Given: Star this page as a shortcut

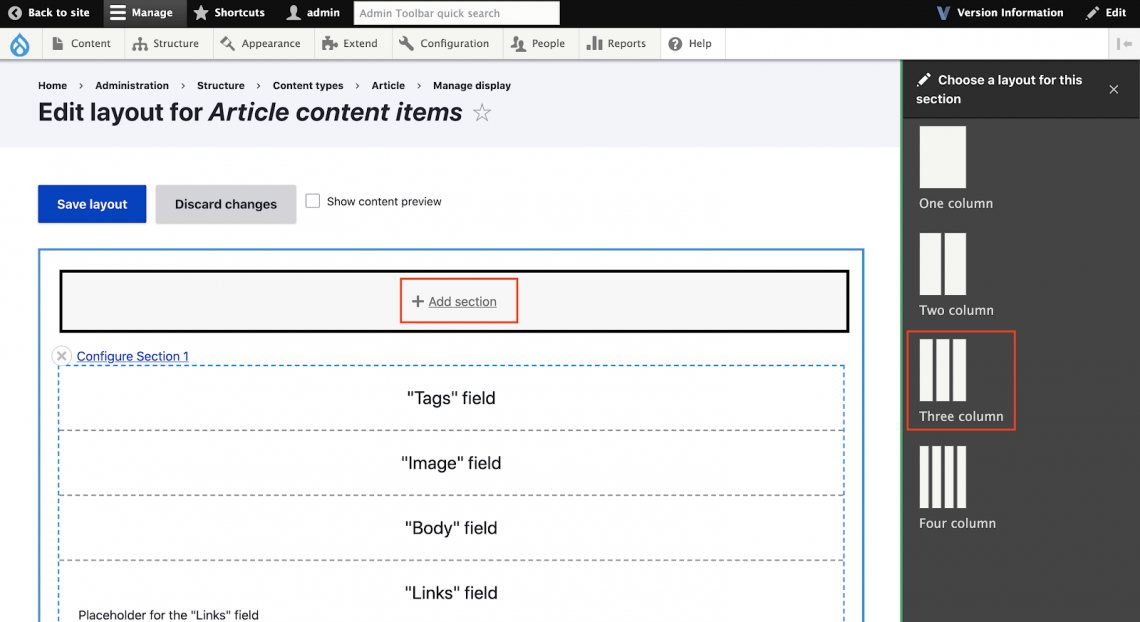Looking at the screenshot, I should (x=482, y=113).
